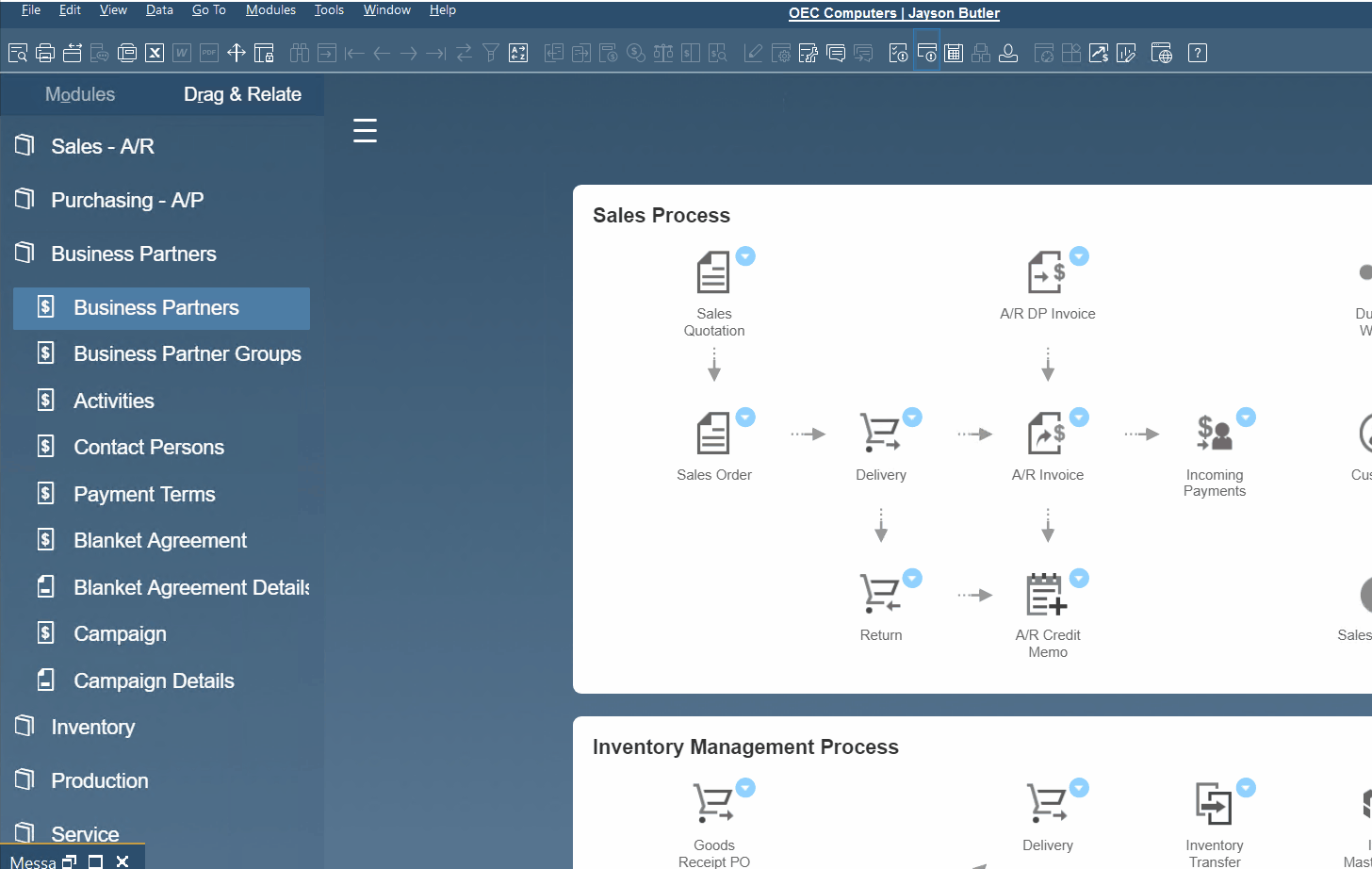
Task: Open the Sales Quotation blue dropdown arrow
Action: [745, 256]
